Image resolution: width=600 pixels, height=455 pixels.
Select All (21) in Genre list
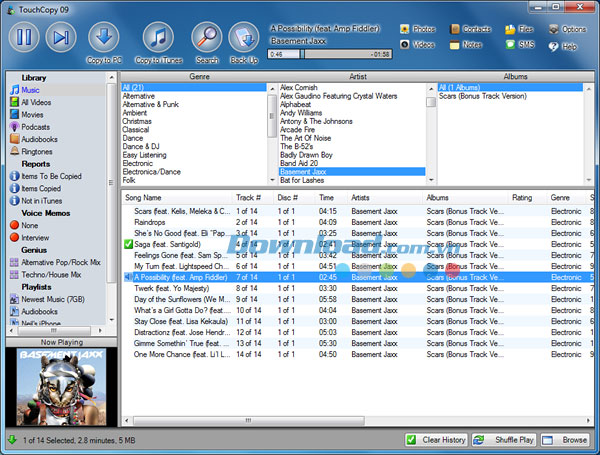pyautogui.click(x=194, y=87)
